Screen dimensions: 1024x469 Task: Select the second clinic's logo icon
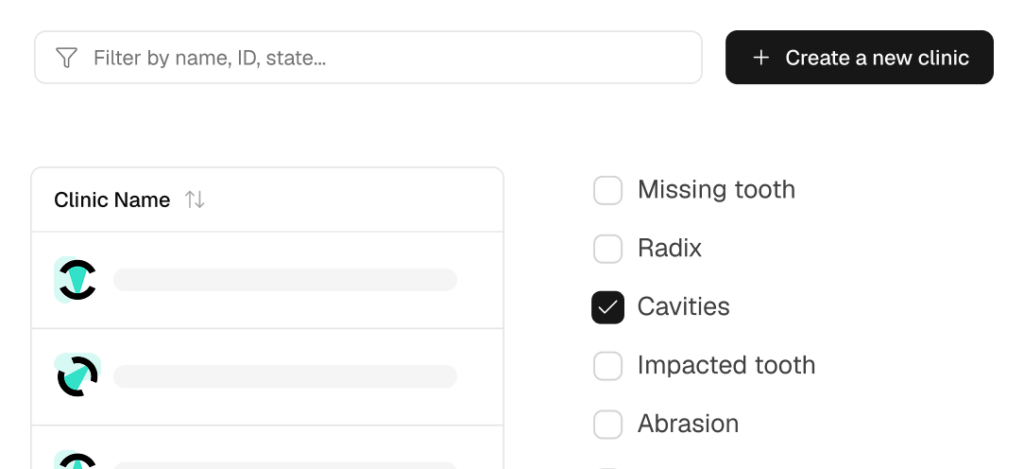(76, 376)
